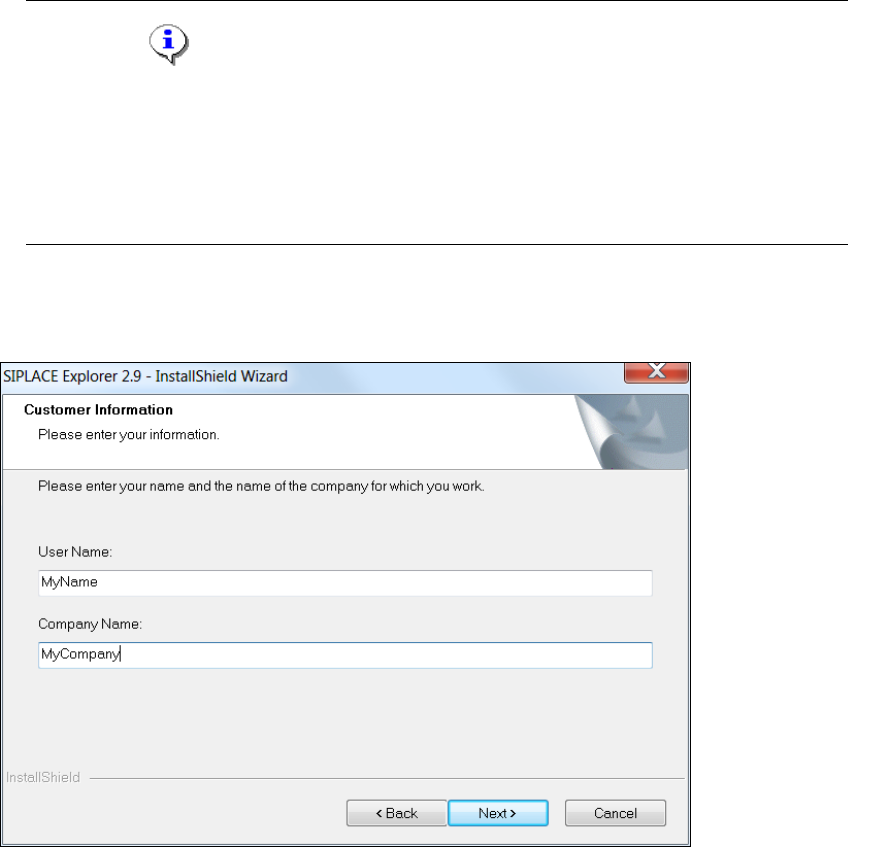This screenshot has height=847, width=894.
Task: Cancel the InstallShield Wizard
Action: [x=615, y=813]
